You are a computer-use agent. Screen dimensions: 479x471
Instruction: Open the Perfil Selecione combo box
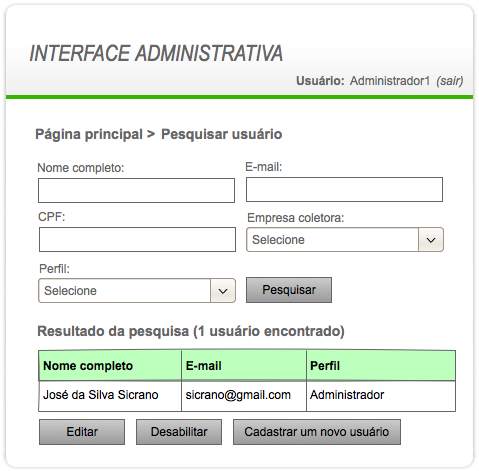point(137,291)
